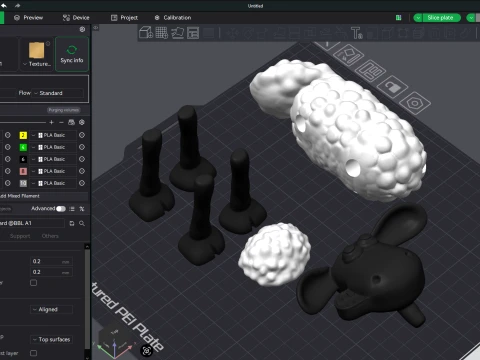Click the green layout icon beside Slice plate
480x360 pixels.
point(398,18)
